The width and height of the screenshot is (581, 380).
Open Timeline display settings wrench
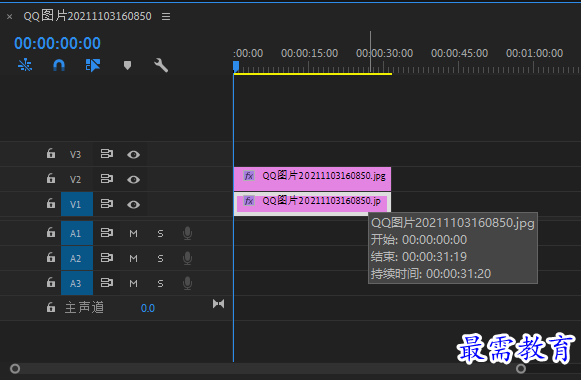coord(161,65)
